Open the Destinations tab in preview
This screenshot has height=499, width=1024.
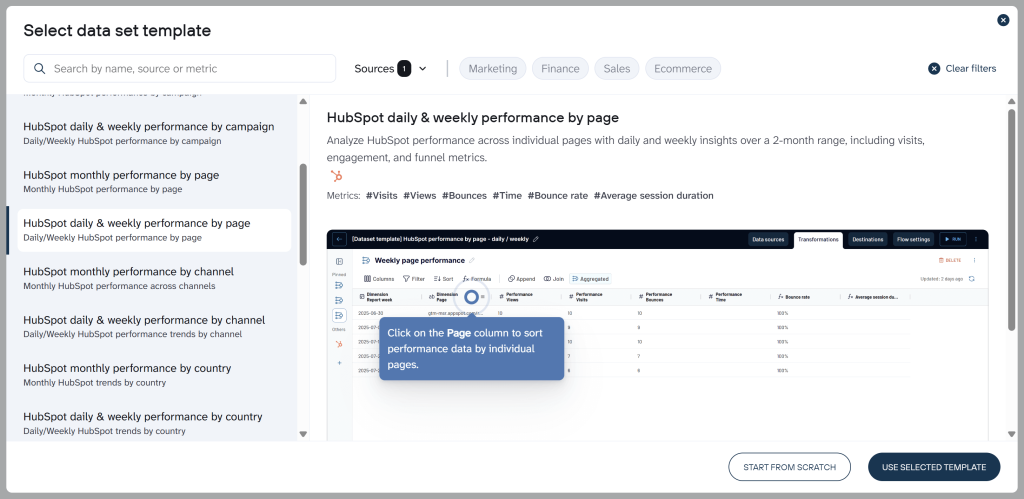(868, 239)
